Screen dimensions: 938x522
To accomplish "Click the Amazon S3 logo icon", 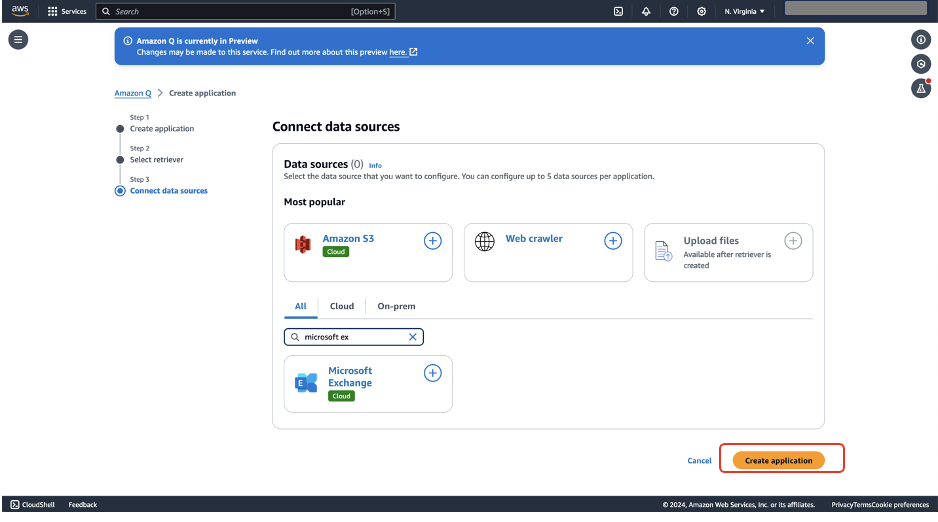I will click(303, 244).
